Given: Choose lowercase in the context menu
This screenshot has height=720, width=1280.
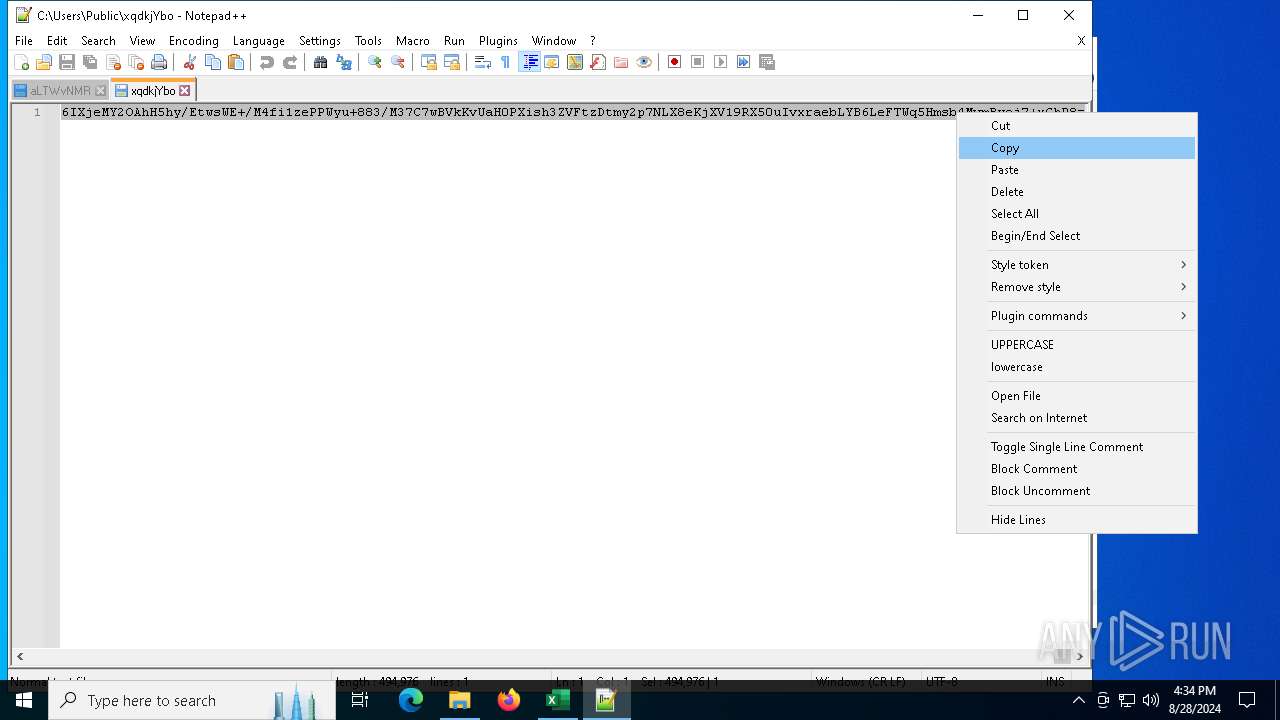Looking at the screenshot, I should coord(1077,367).
